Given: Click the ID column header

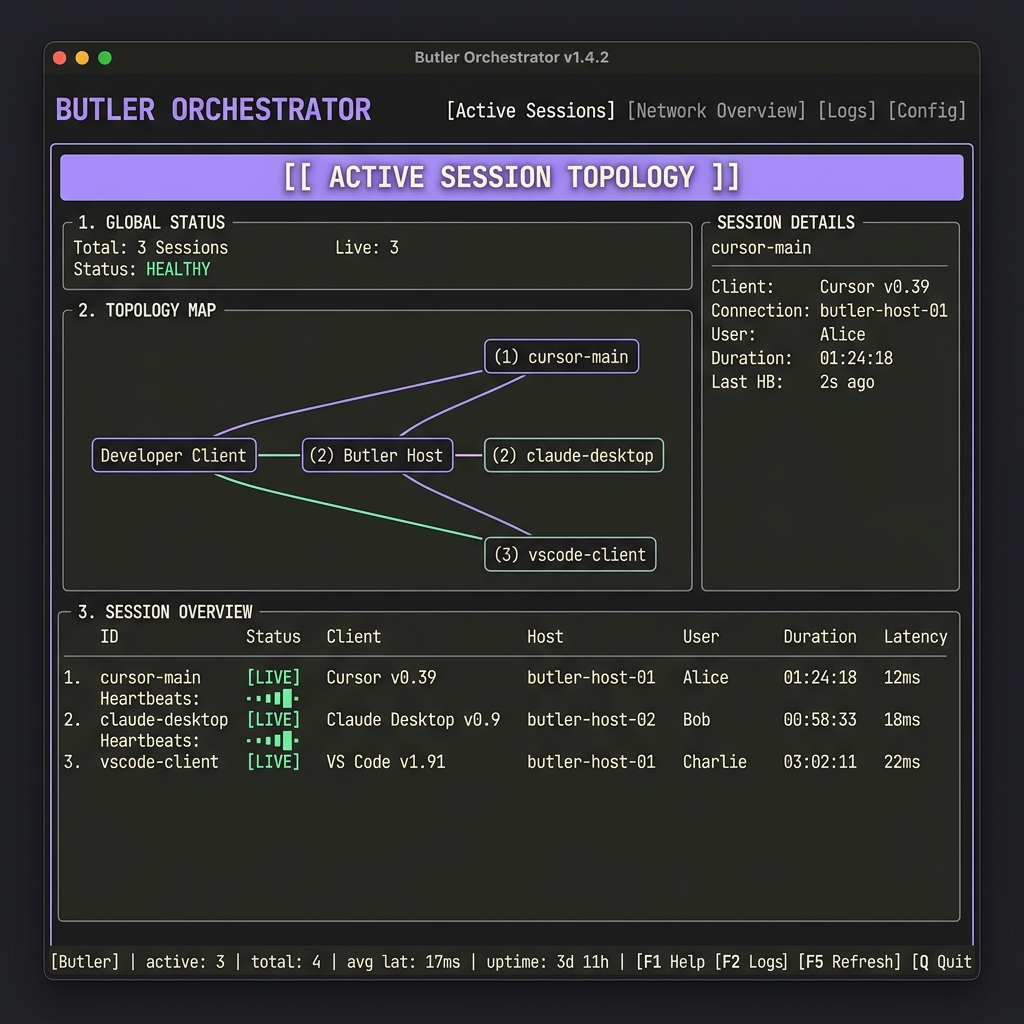Looking at the screenshot, I should coord(109,636).
